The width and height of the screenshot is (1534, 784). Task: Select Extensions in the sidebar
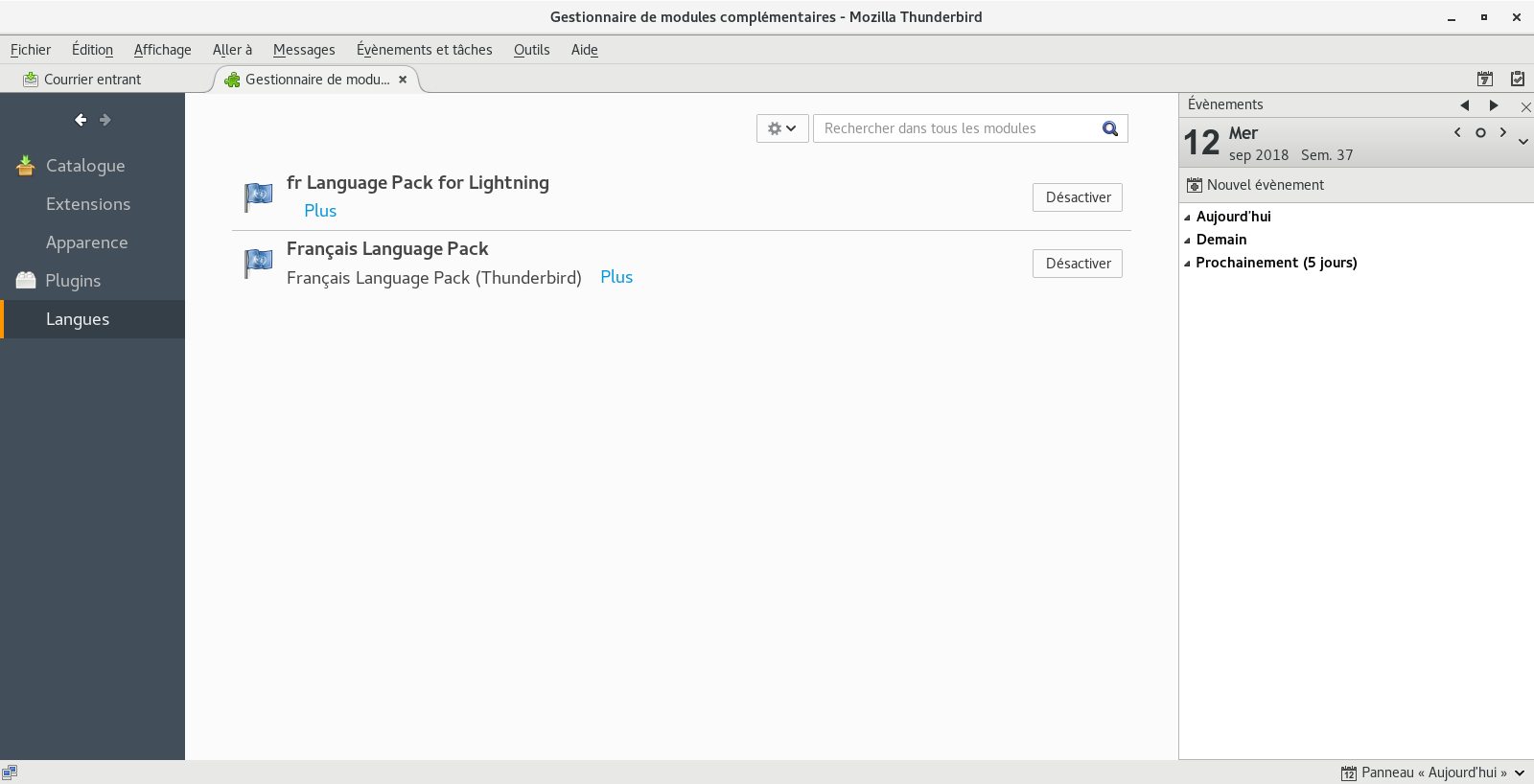coord(92,204)
